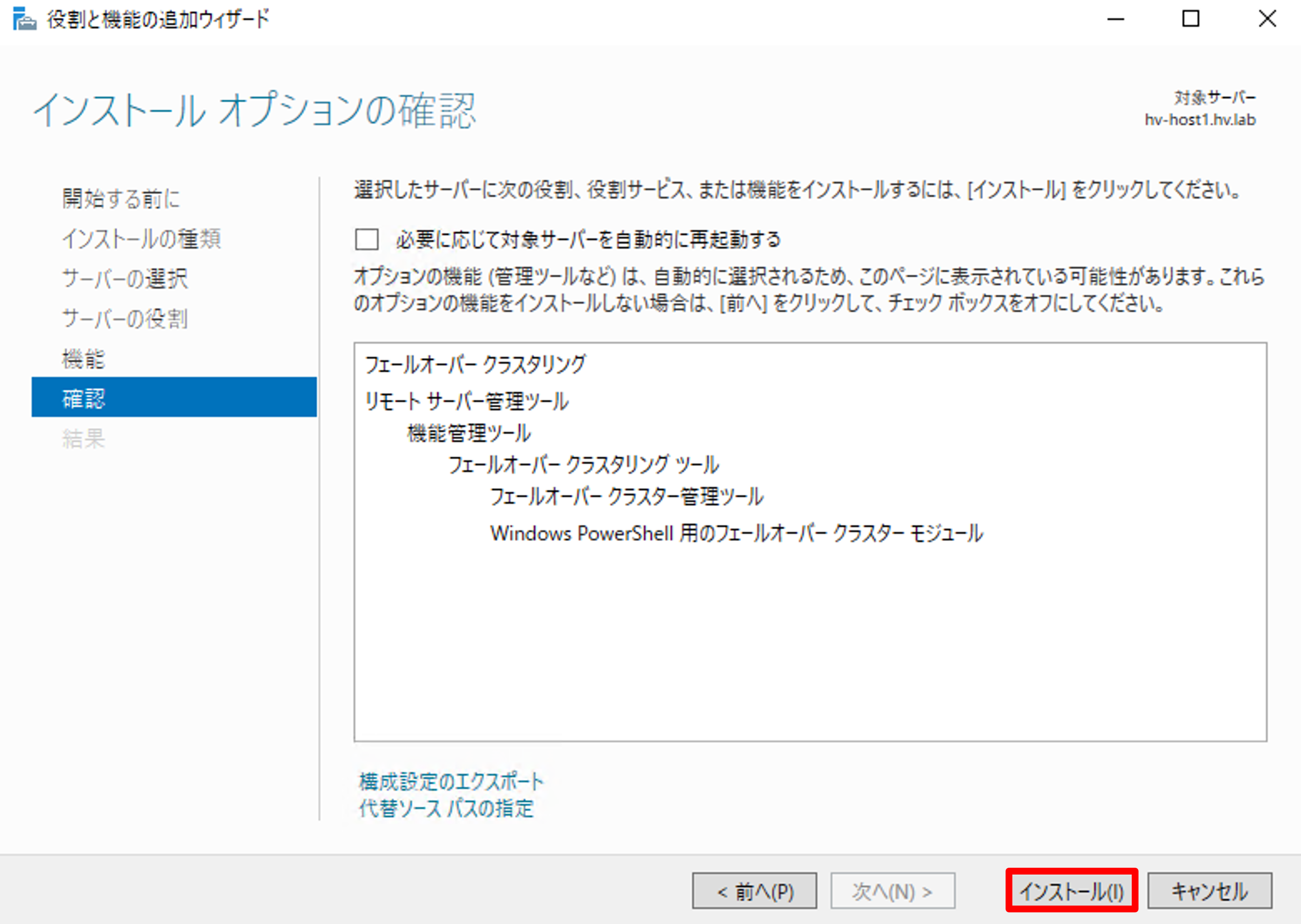
Task: Click the < 前へ(P) button
Action: [x=754, y=891]
